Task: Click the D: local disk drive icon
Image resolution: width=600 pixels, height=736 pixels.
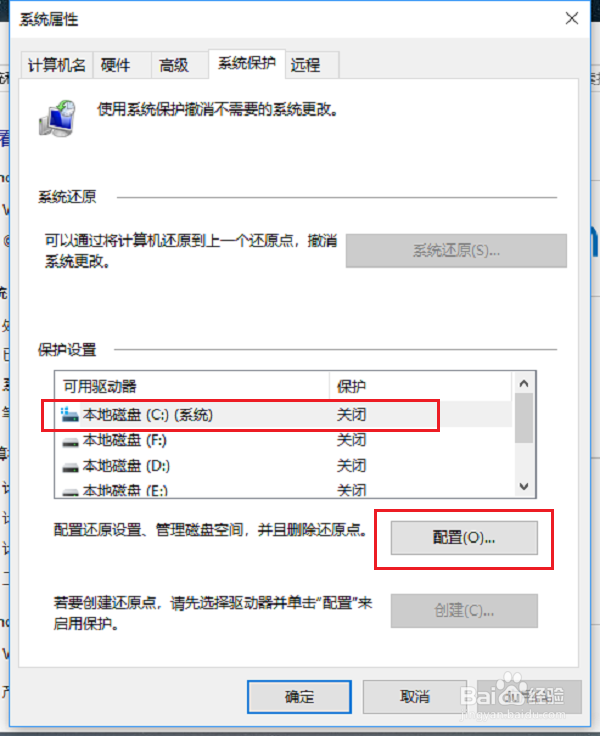Action: point(70,467)
